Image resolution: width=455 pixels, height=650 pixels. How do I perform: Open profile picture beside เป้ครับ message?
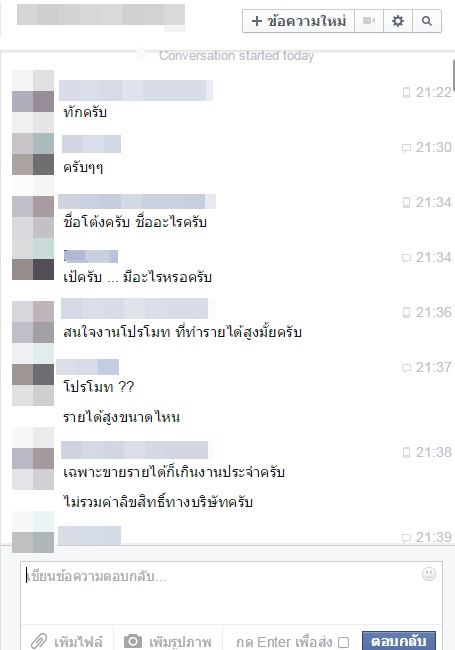click(33, 259)
